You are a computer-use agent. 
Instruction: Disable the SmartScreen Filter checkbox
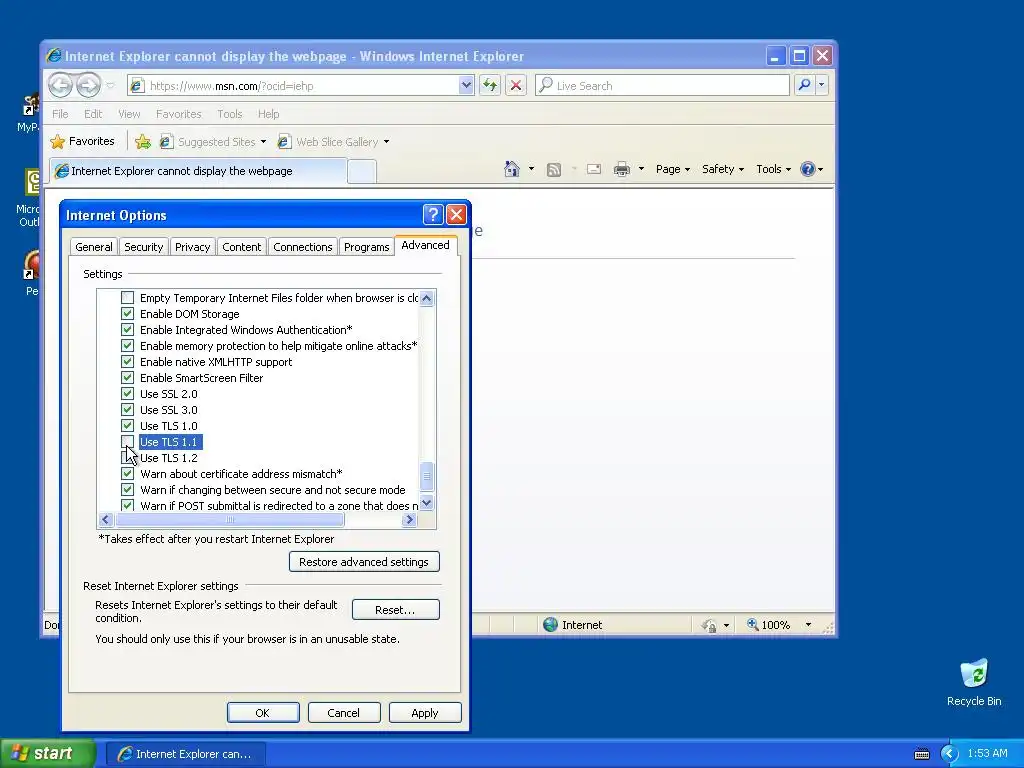(x=127, y=377)
